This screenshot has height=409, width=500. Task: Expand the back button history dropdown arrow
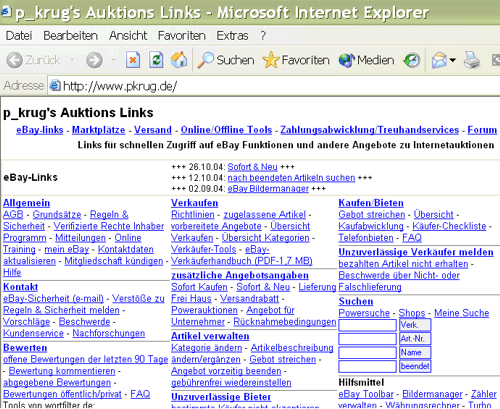(x=72, y=60)
